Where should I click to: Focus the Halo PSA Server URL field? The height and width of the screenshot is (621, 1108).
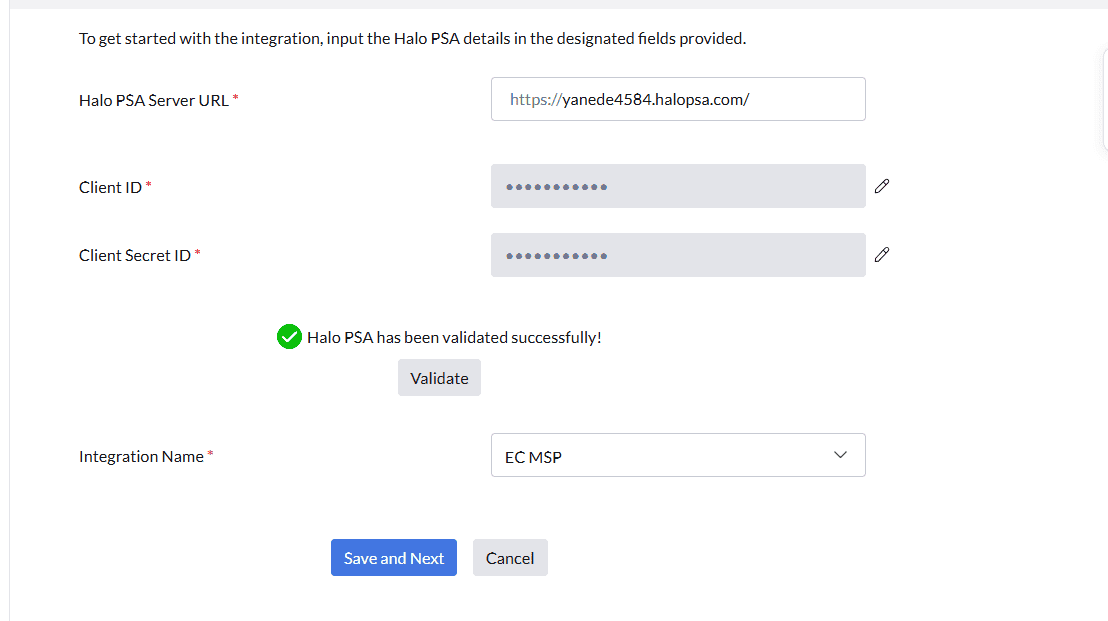[677, 100]
